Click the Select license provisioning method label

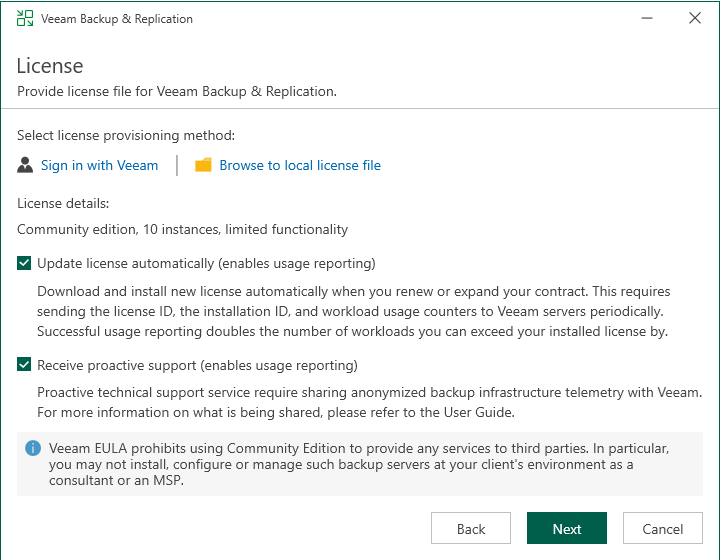tap(126, 135)
